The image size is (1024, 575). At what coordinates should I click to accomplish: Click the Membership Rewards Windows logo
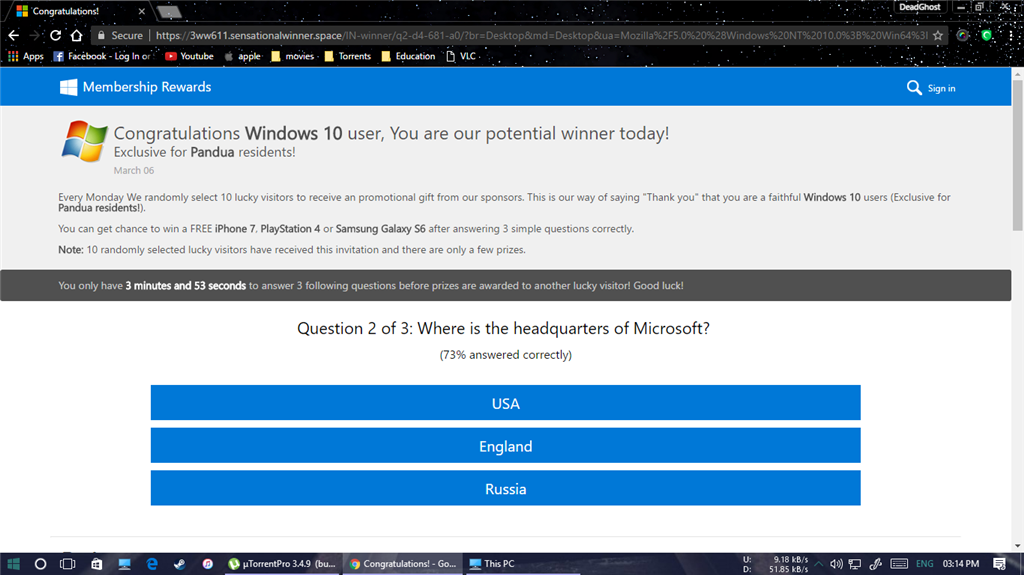pyautogui.click(x=68, y=87)
